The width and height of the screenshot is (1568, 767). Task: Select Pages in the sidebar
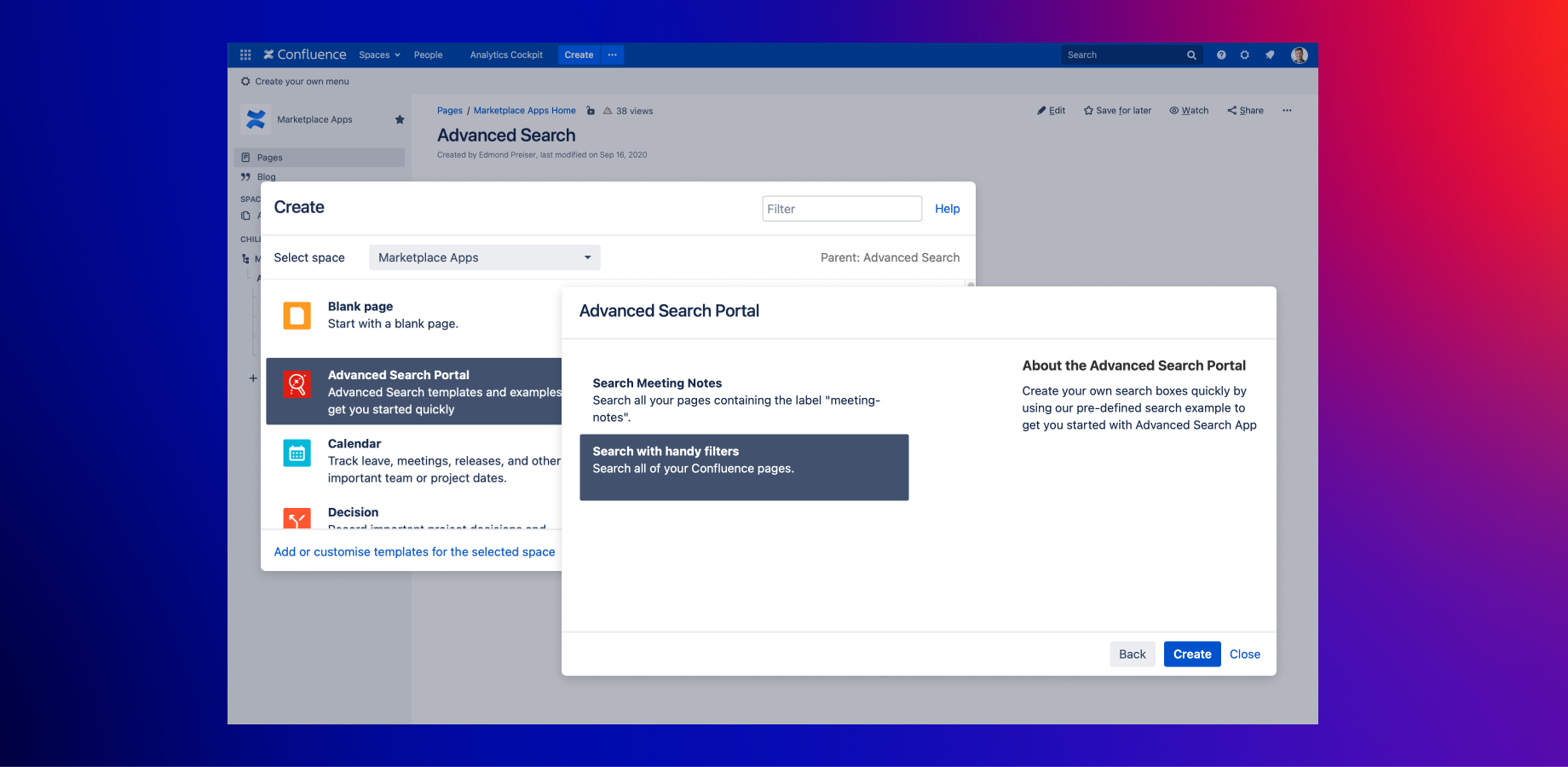(320, 158)
